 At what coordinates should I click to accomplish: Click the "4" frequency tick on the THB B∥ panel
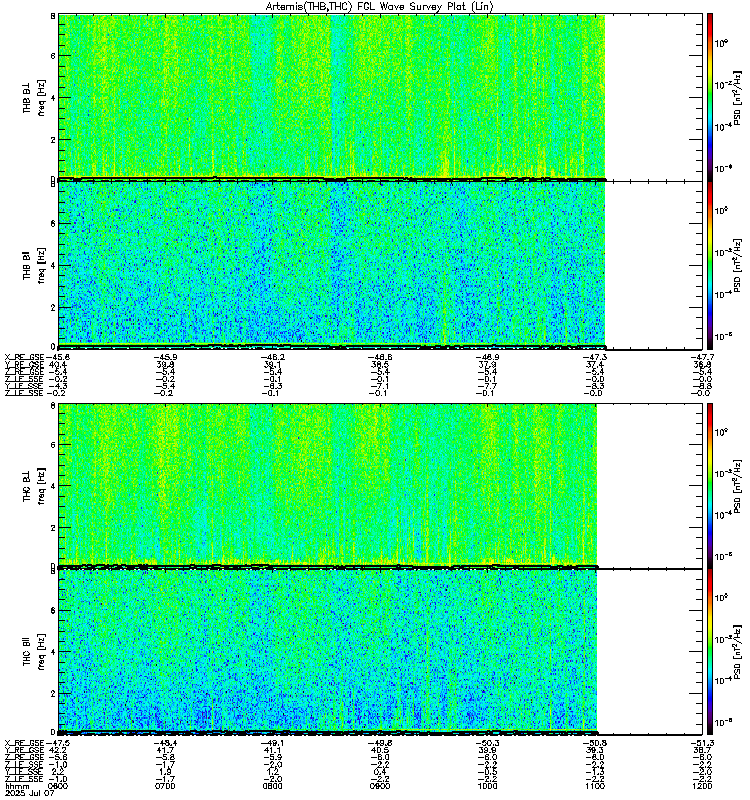(x=53, y=265)
